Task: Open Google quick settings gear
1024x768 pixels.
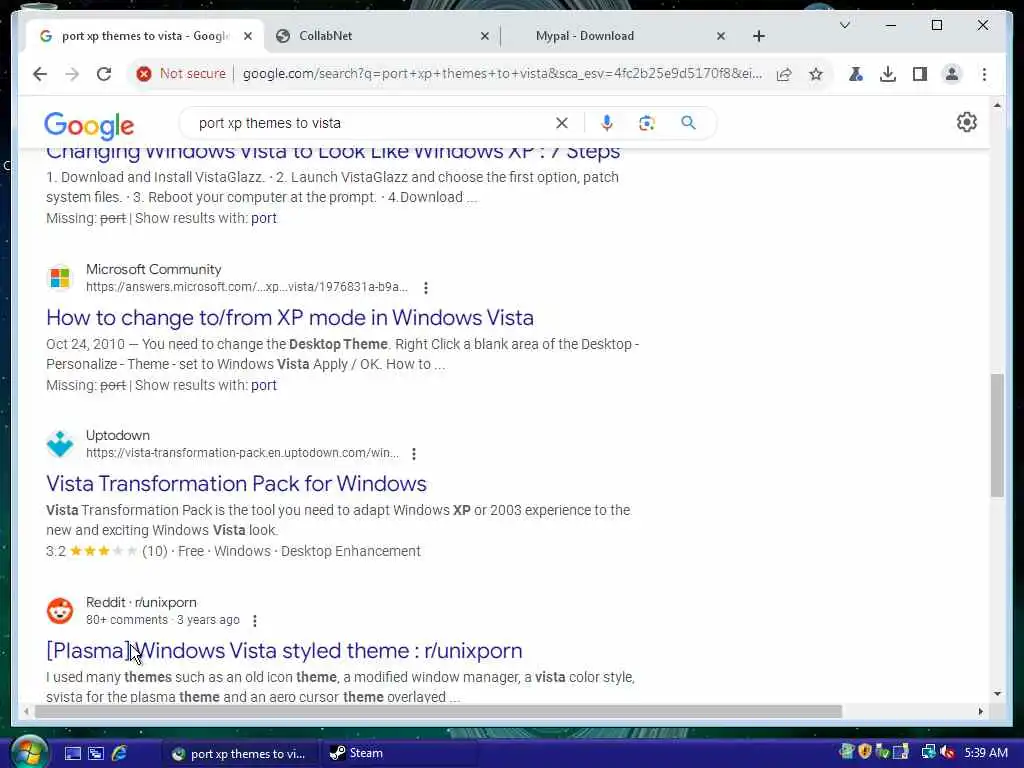Action: 967,122
